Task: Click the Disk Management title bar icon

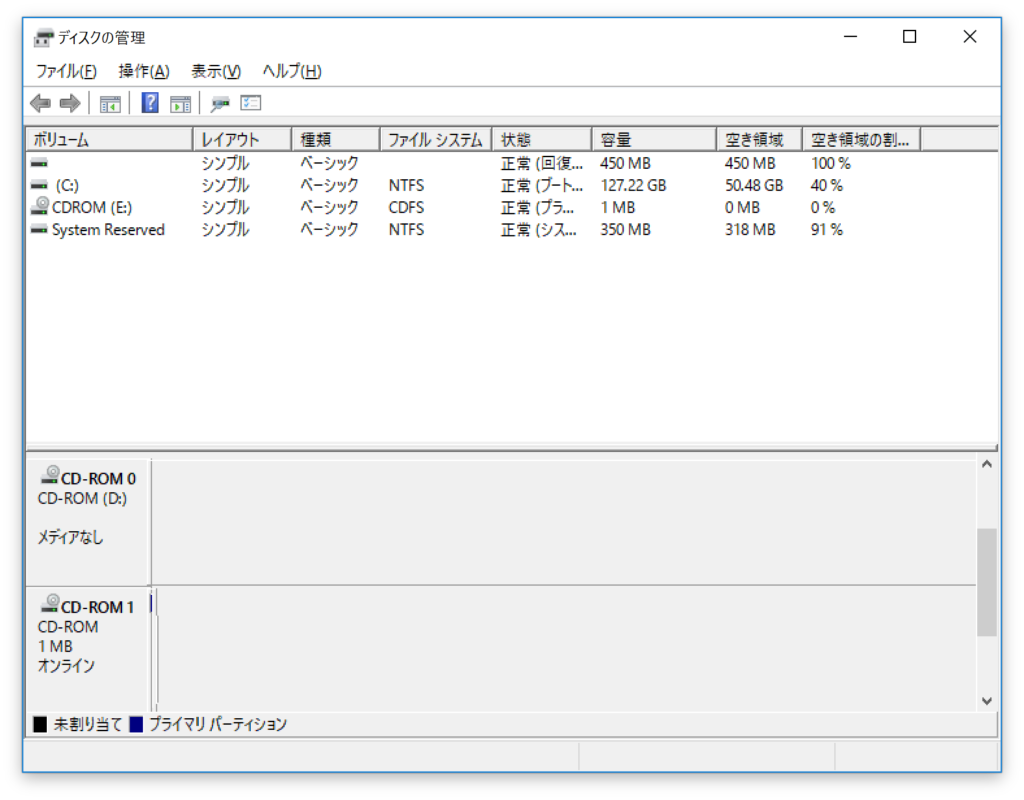Action: pyautogui.click(x=43, y=38)
